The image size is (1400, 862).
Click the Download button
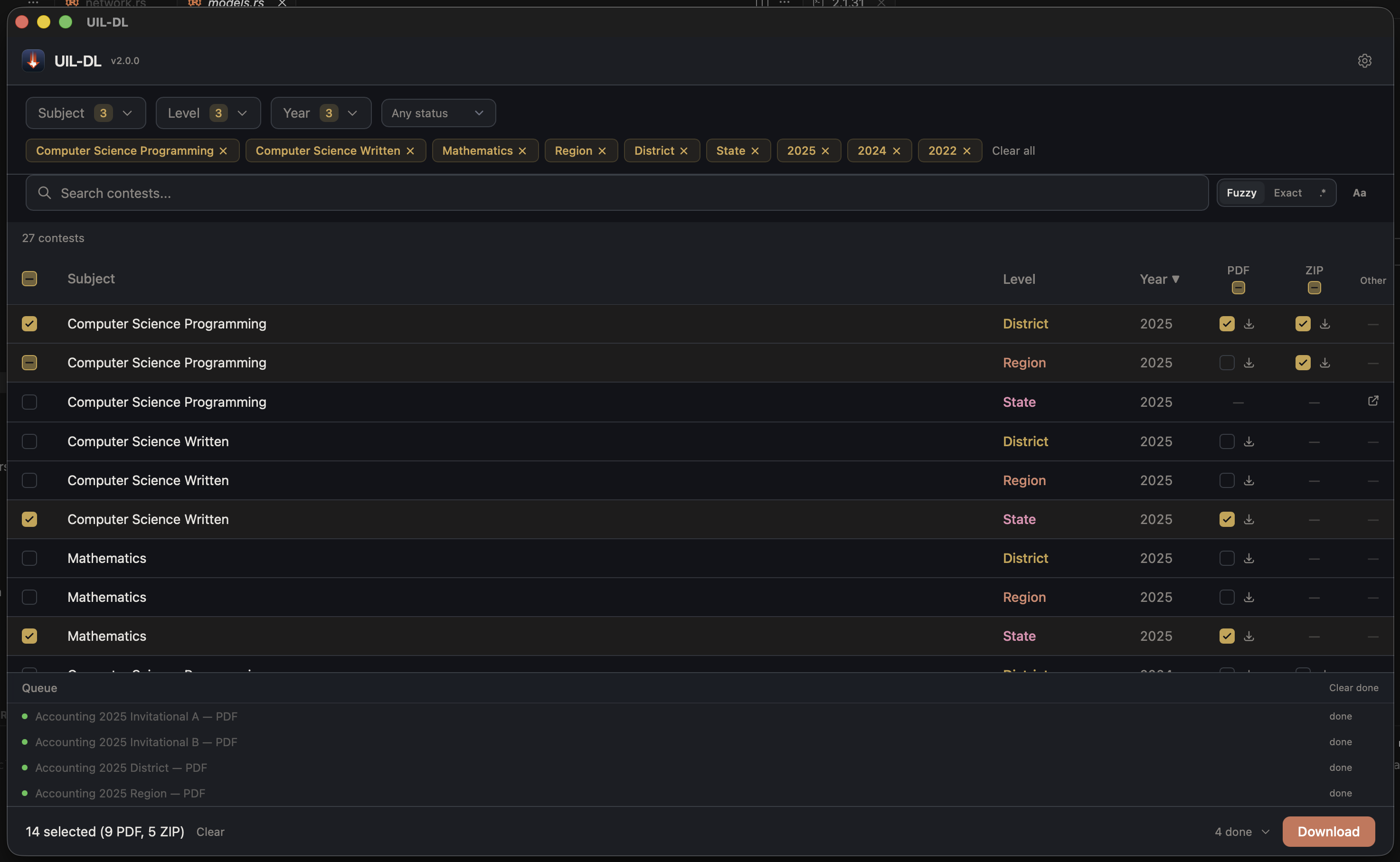click(1328, 832)
